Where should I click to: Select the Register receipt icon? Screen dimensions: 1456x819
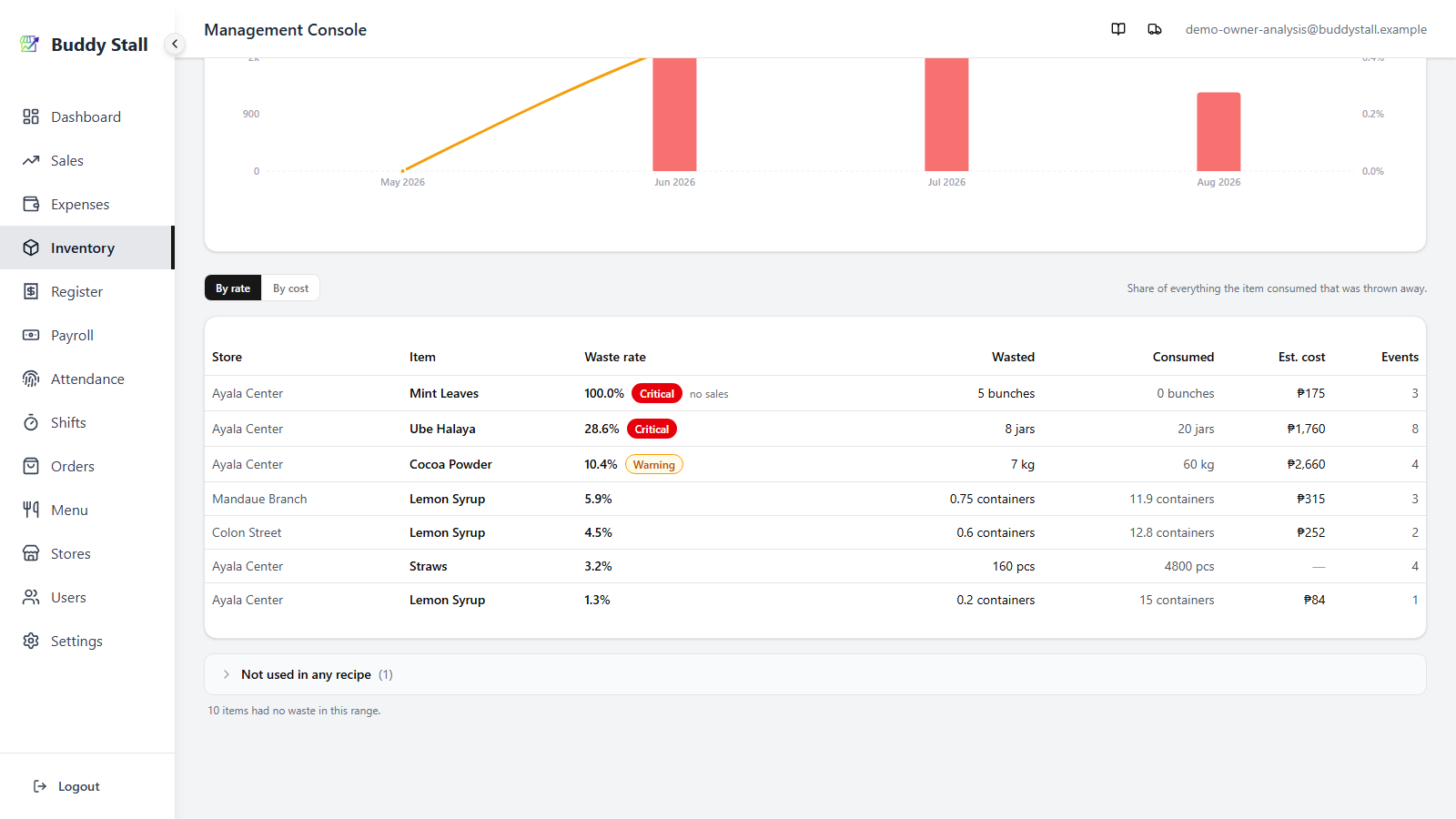point(31,291)
